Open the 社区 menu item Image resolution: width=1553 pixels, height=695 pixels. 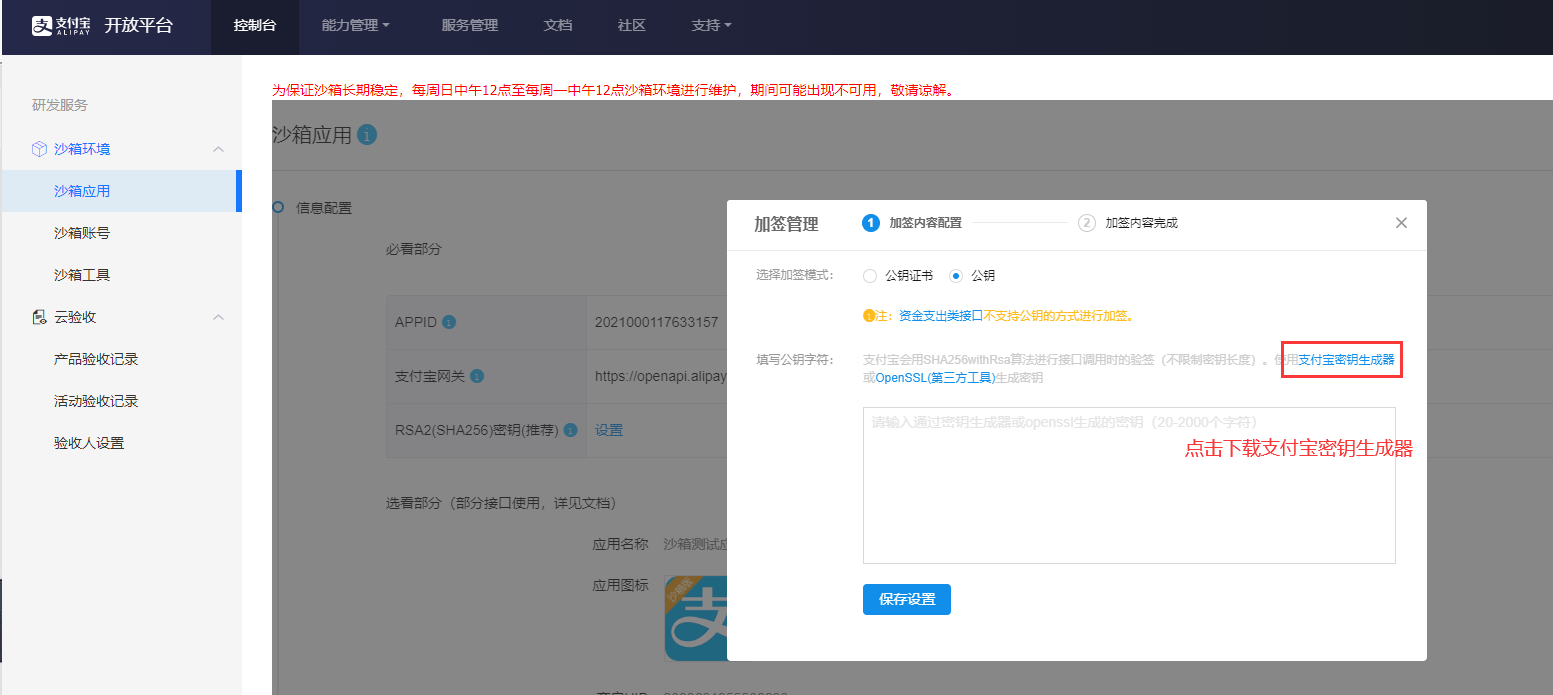click(632, 25)
